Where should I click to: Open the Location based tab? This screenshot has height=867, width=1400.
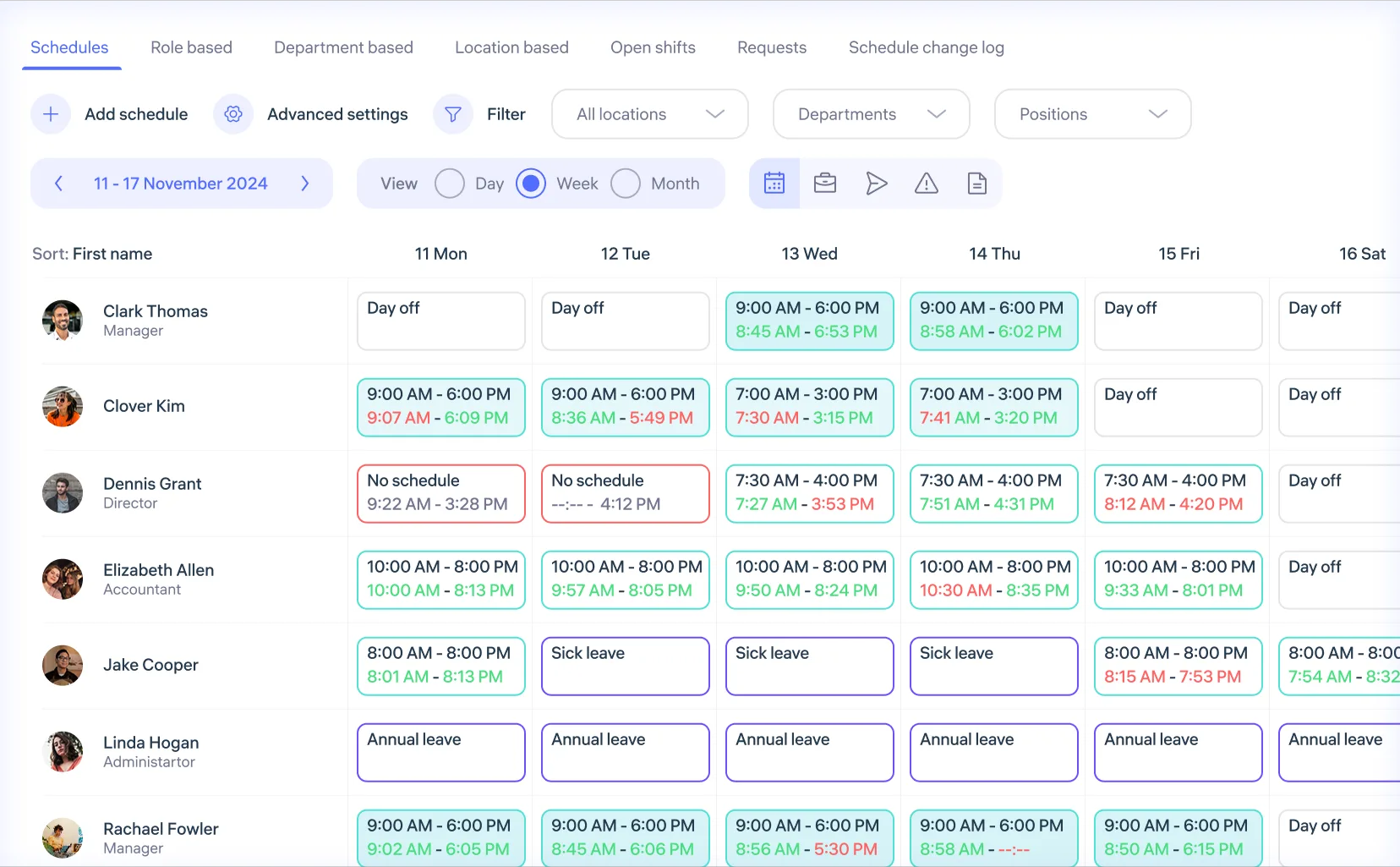511,47
